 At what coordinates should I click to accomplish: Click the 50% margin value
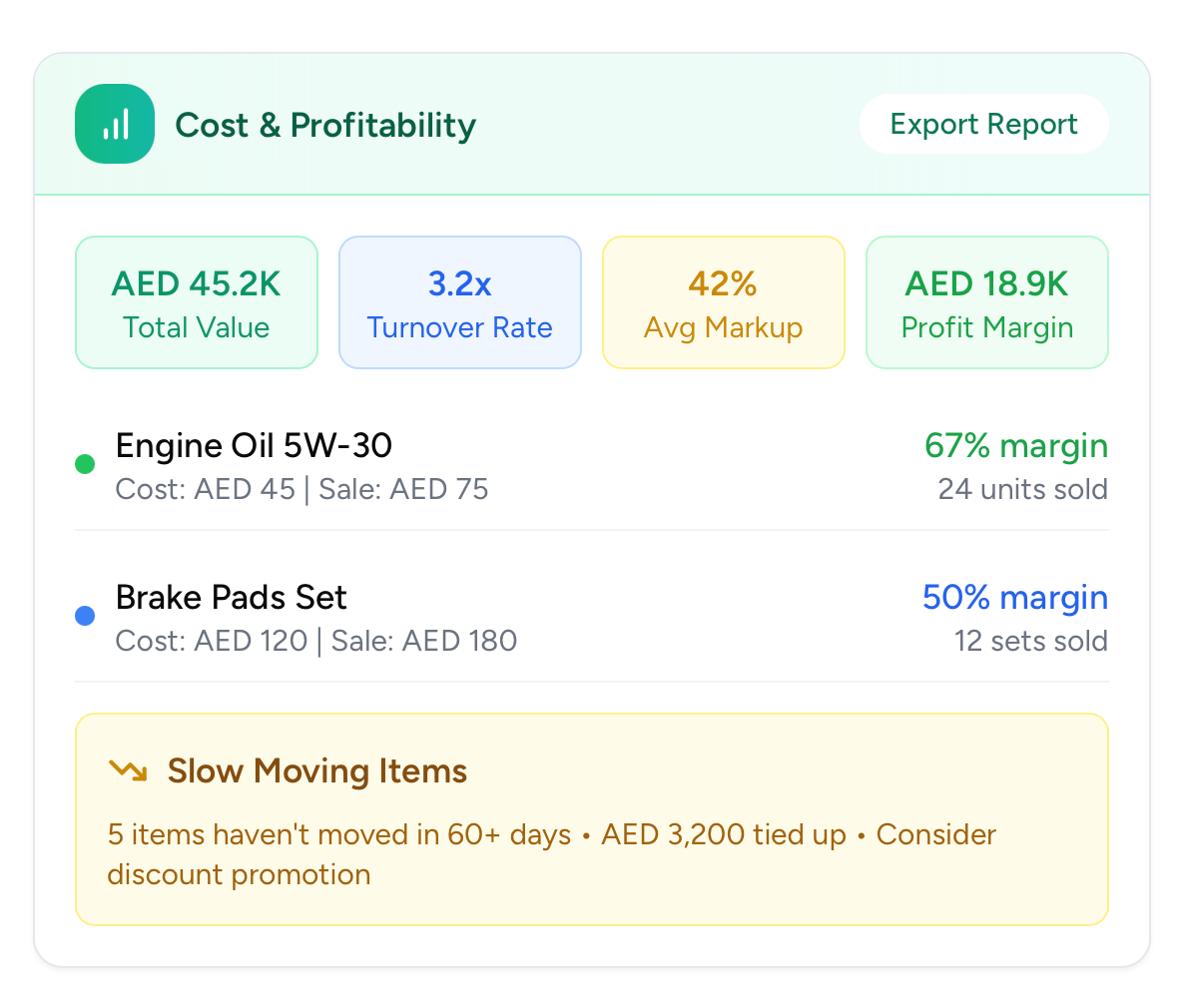coord(1015,597)
